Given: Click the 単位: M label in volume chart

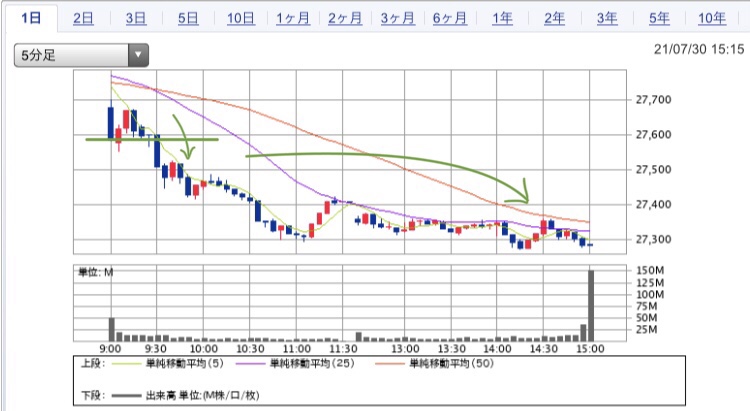Looking at the screenshot, I should click(x=96, y=272).
